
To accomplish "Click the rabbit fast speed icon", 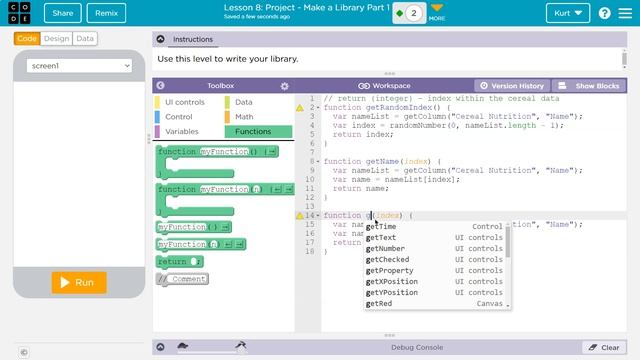I will click(x=241, y=345).
